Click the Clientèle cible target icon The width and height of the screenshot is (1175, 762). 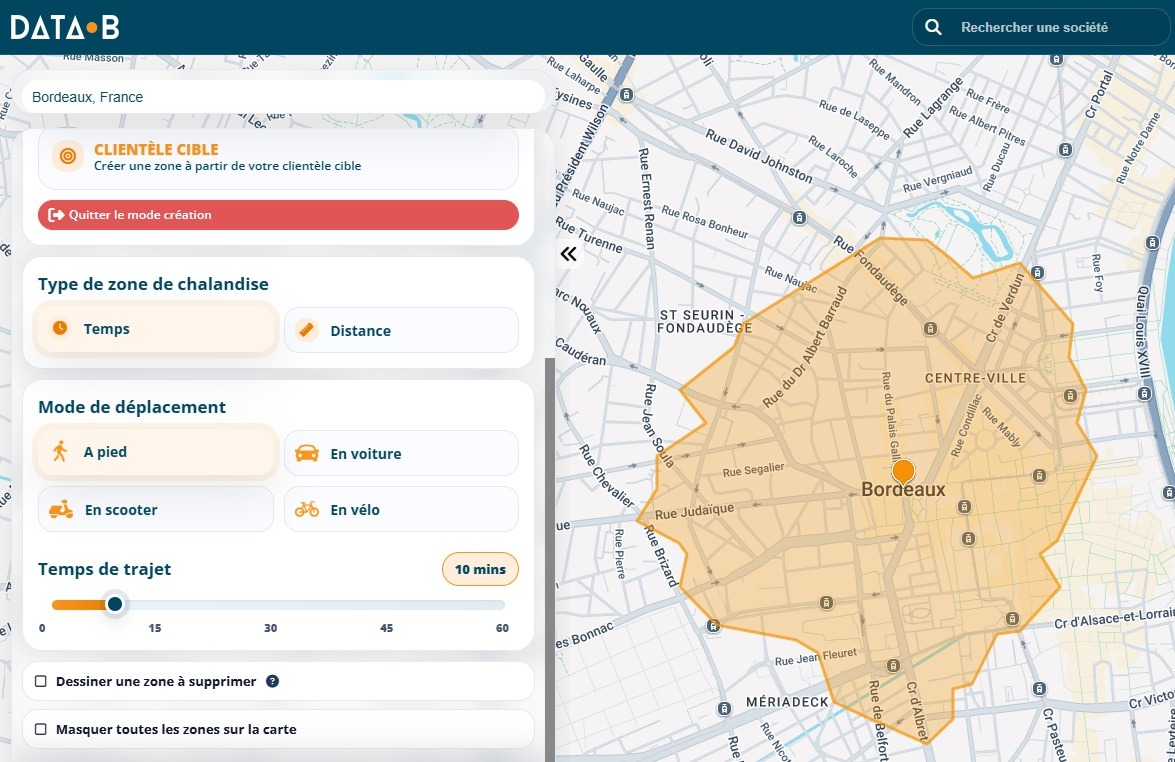tap(67, 156)
